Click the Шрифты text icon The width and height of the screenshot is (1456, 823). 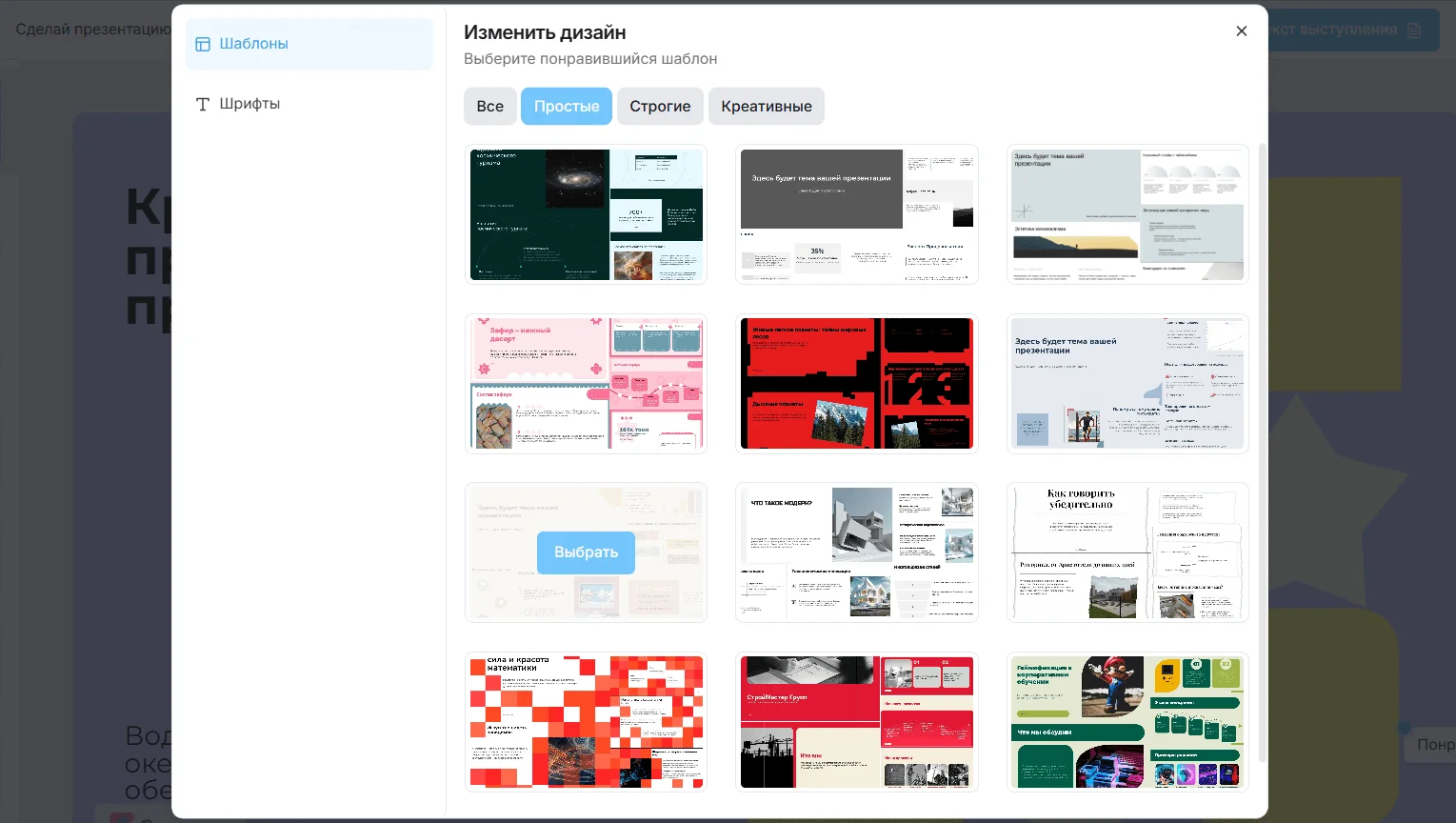pyautogui.click(x=203, y=104)
